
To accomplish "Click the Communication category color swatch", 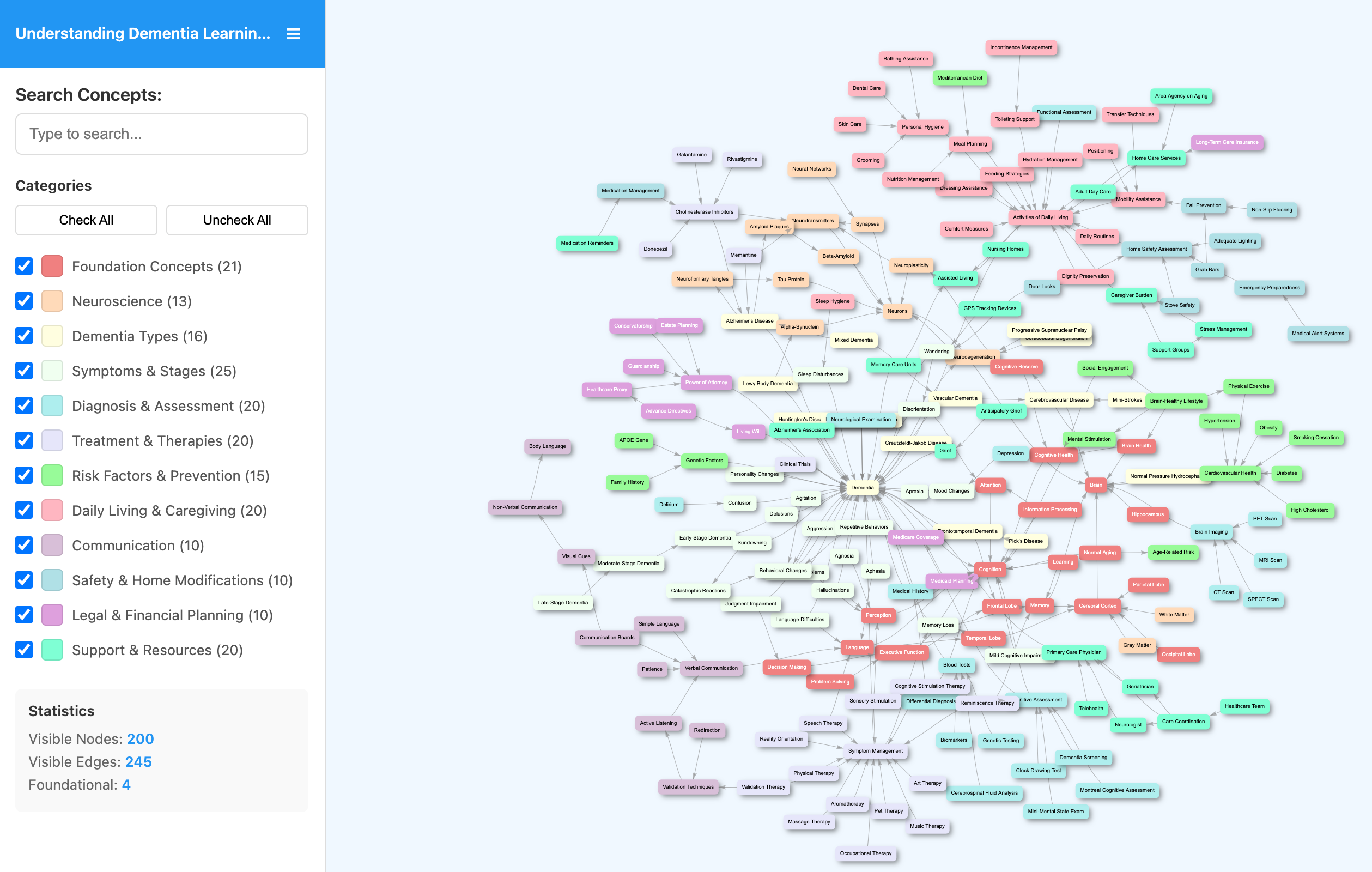I will point(52,546).
